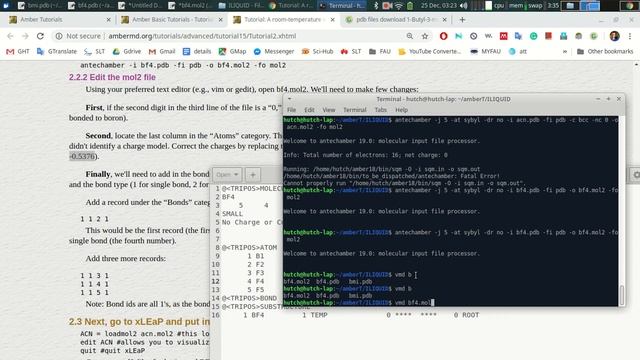Switch to the pdb files download tab

pos(395,20)
